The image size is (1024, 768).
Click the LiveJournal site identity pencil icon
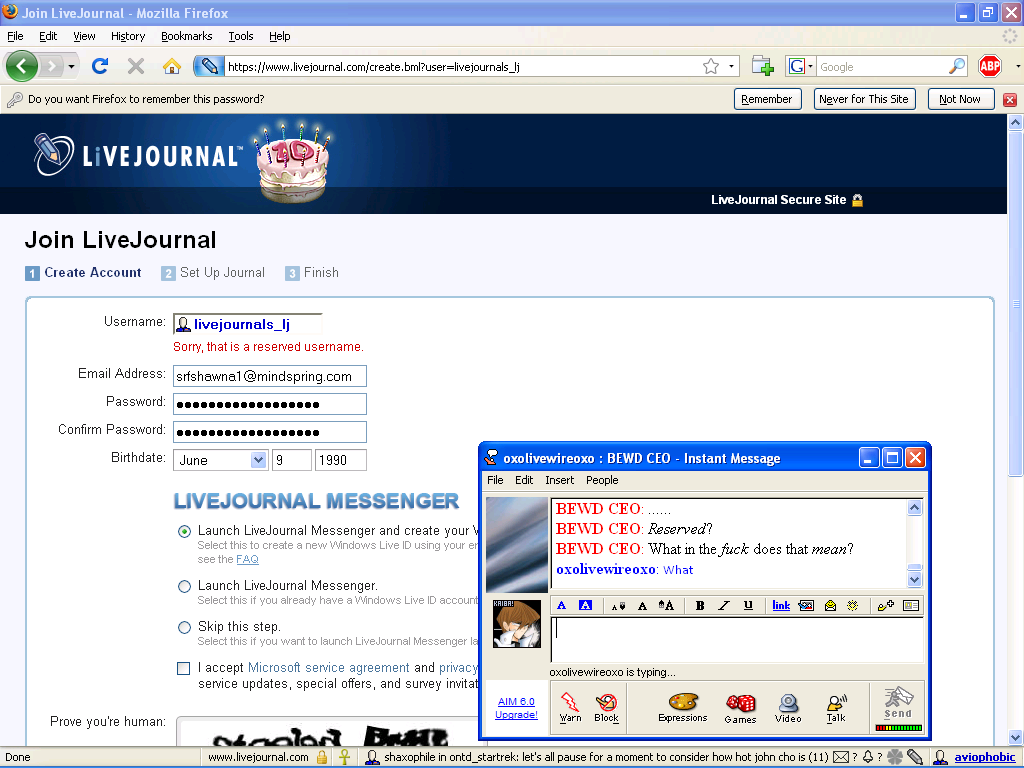coord(209,66)
